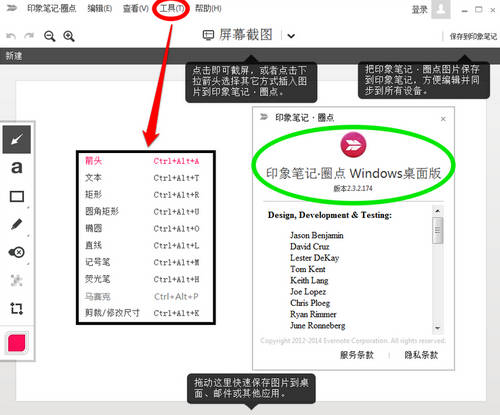The height and width of the screenshot is (415, 500).
Task: Select the pixelate mosaic tool
Action: click(x=16, y=280)
